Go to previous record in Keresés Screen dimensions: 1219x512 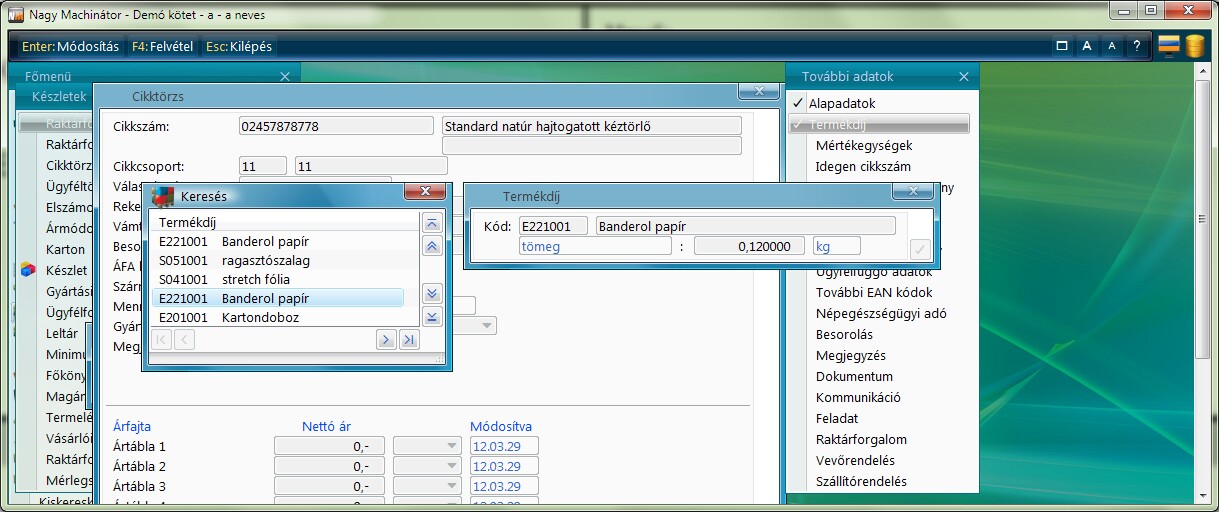(x=184, y=340)
